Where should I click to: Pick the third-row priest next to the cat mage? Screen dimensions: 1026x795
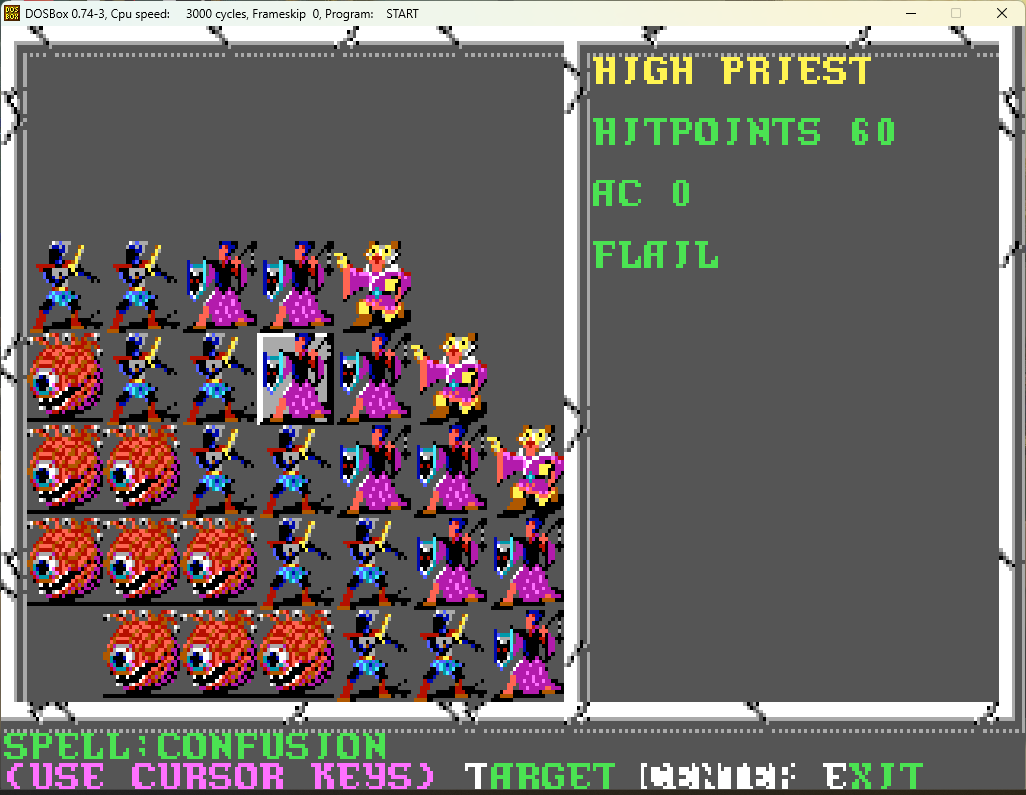coord(450,470)
